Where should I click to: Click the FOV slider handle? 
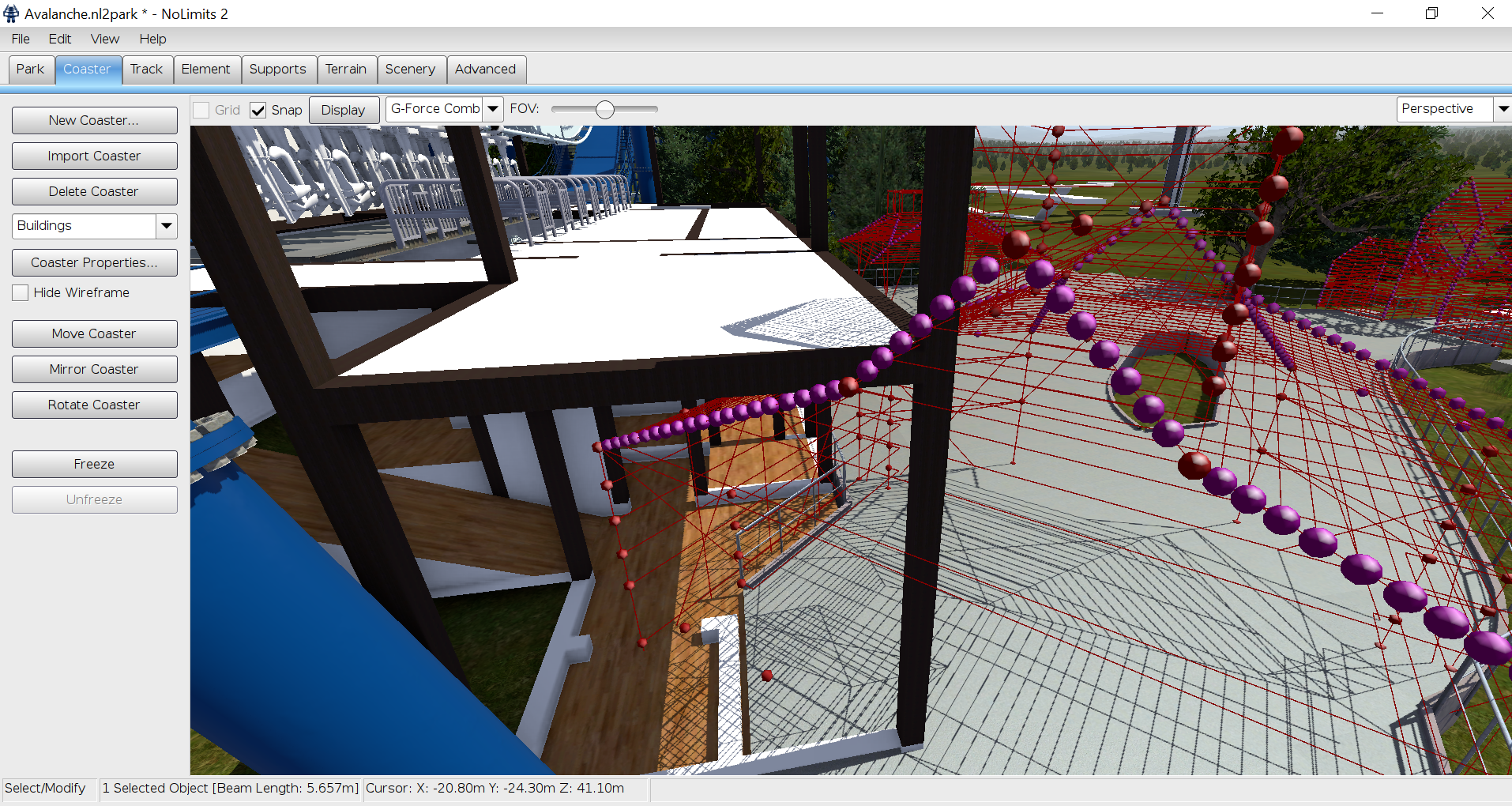pos(604,110)
